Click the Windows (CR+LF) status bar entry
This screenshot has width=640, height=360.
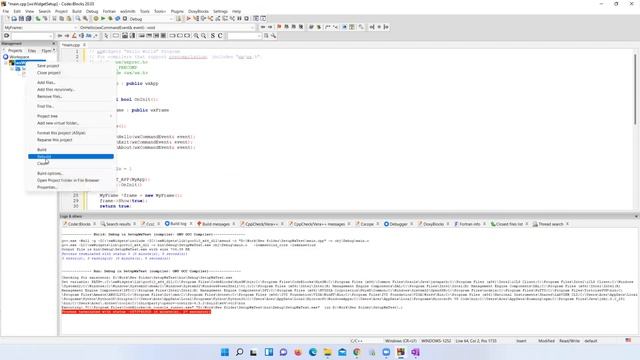(x=401, y=341)
